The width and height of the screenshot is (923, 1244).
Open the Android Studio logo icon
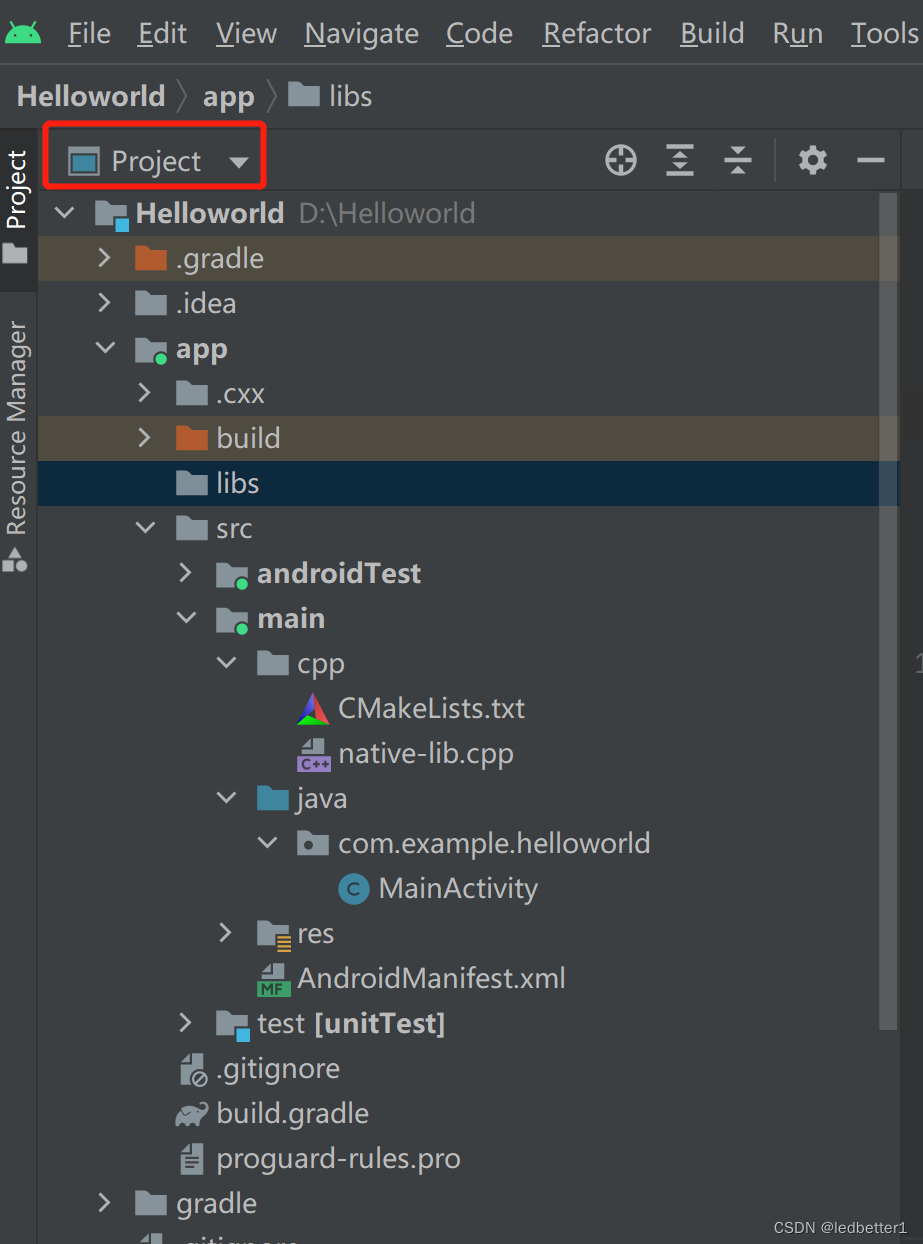[24, 31]
